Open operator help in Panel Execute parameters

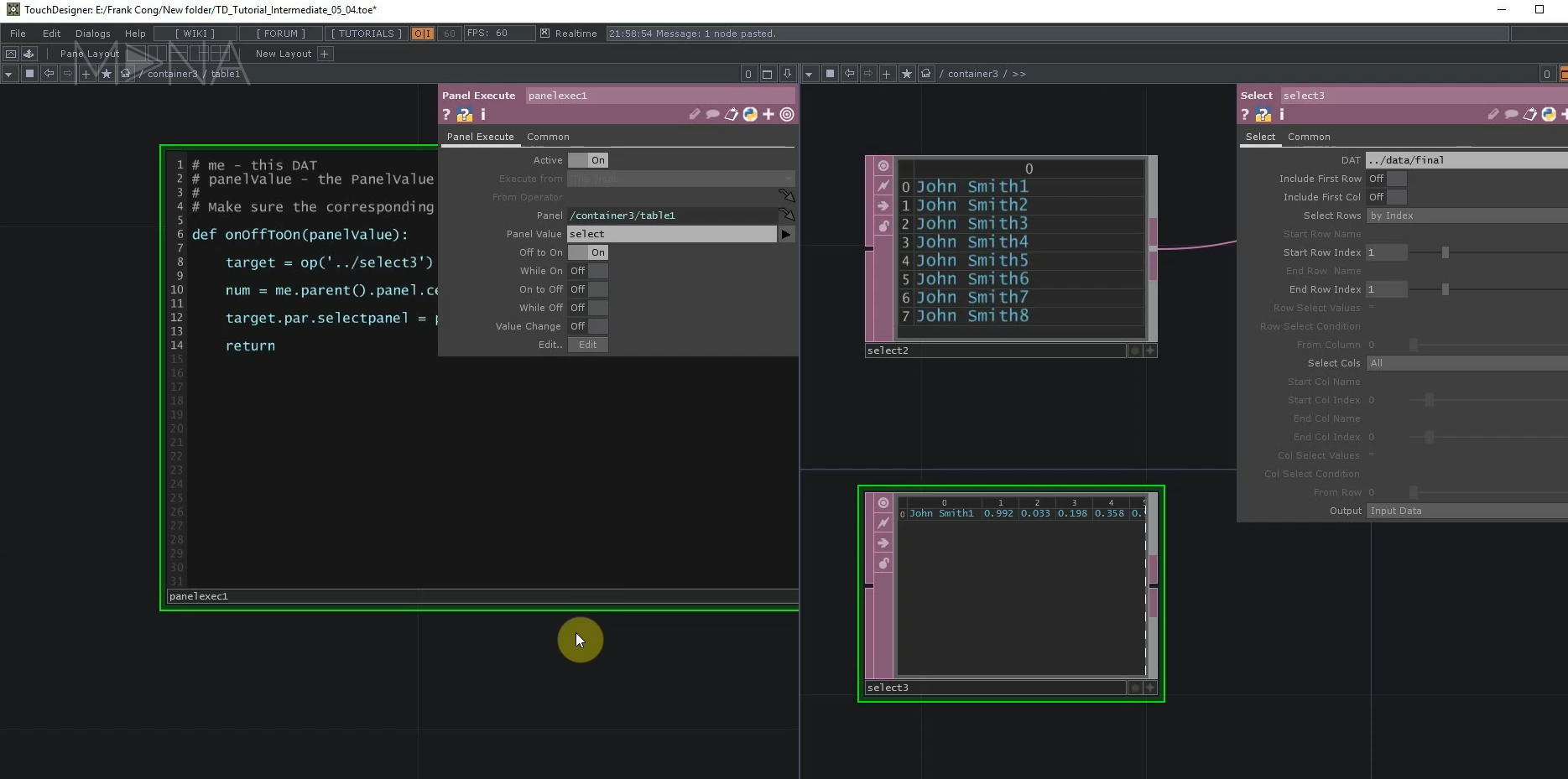point(446,115)
